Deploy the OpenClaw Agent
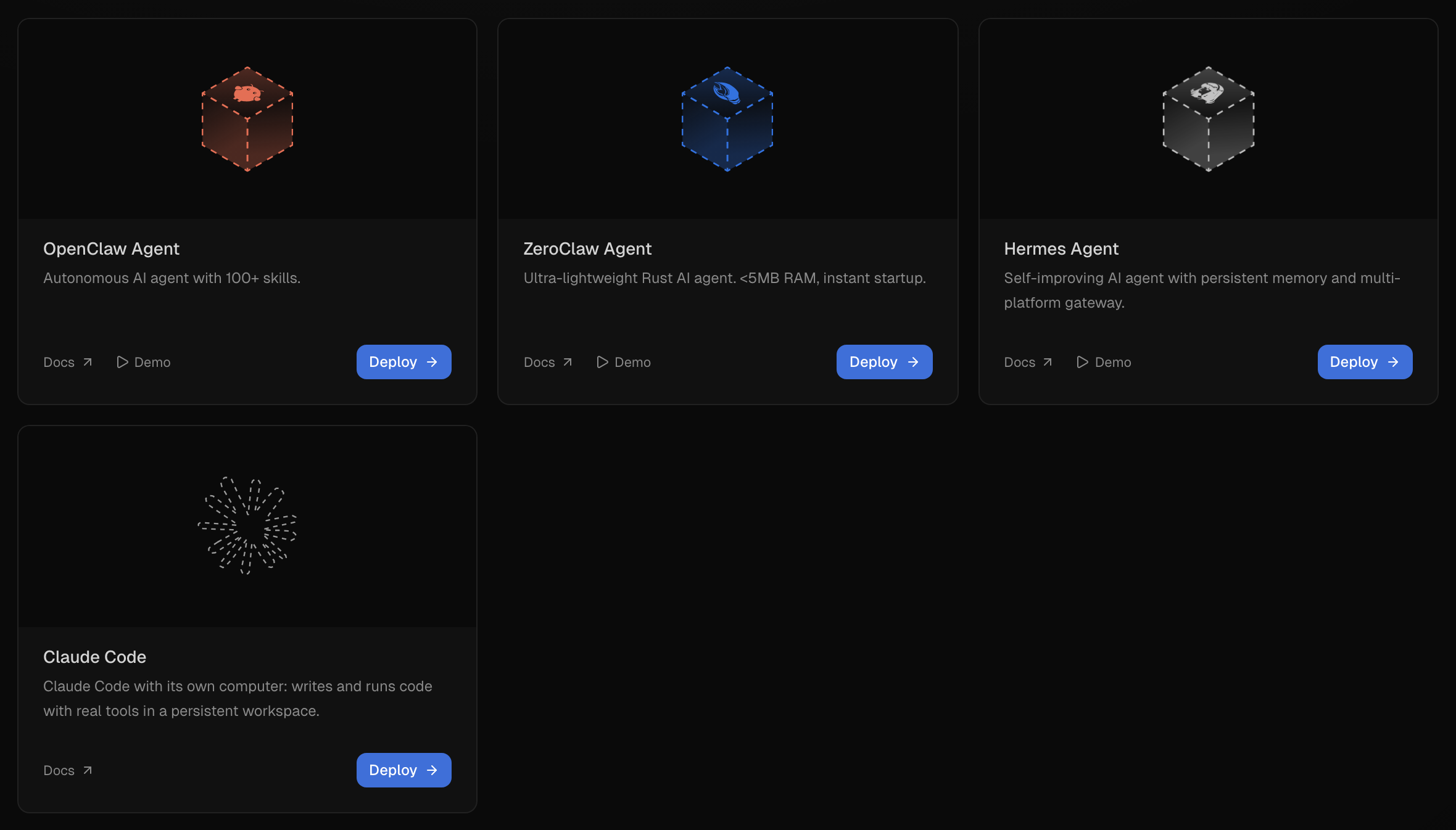This screenshot has height=830, width=1456. pos(404,362)
